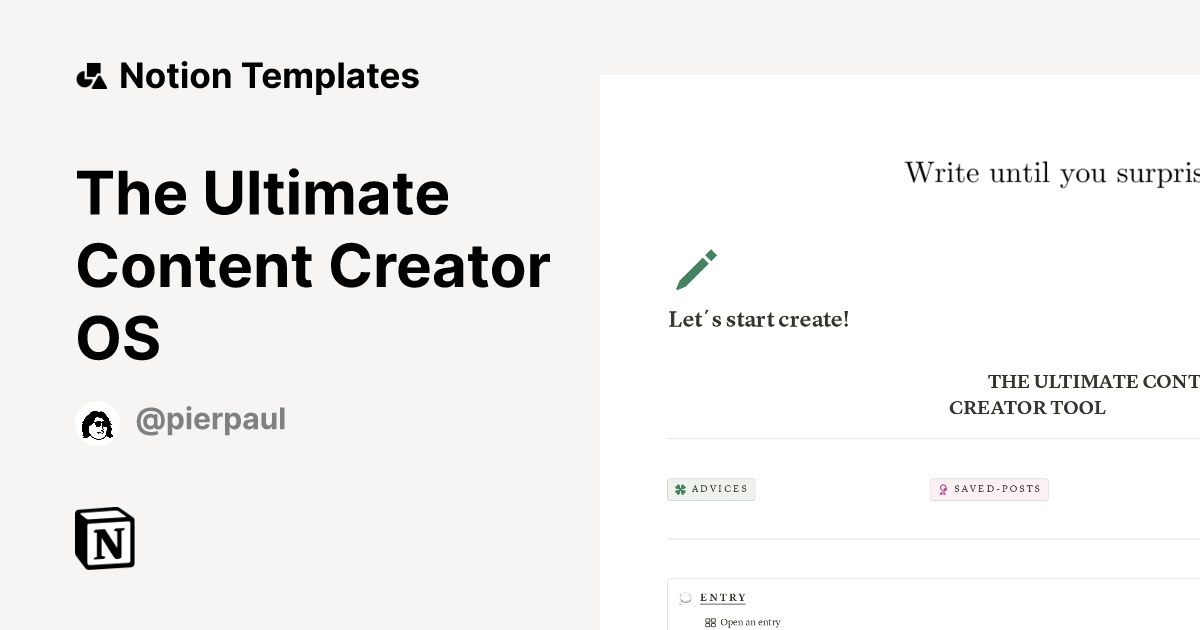Click the black Notion N logo

click(x=104, y=538)
